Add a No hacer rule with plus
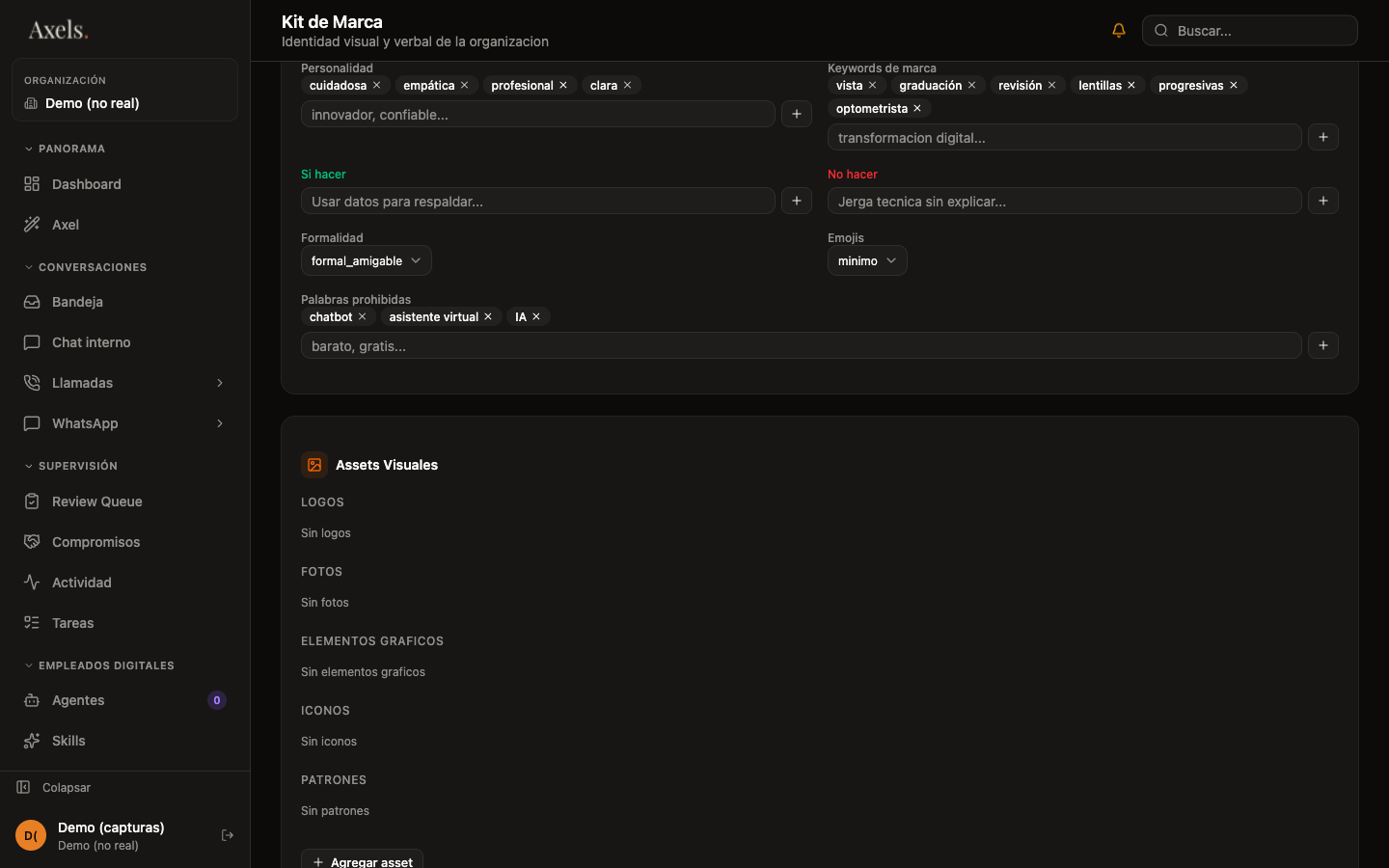Image resolution: width=1389 pixels, height=868 pixels. [x=1323, y=201]
